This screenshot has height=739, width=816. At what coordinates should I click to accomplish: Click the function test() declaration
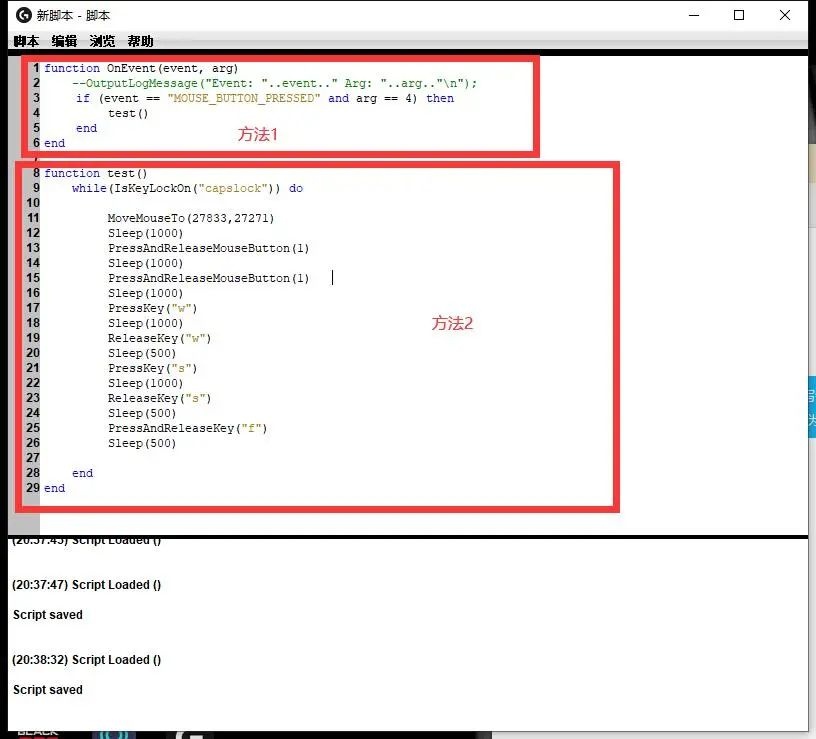coord(95,173)
